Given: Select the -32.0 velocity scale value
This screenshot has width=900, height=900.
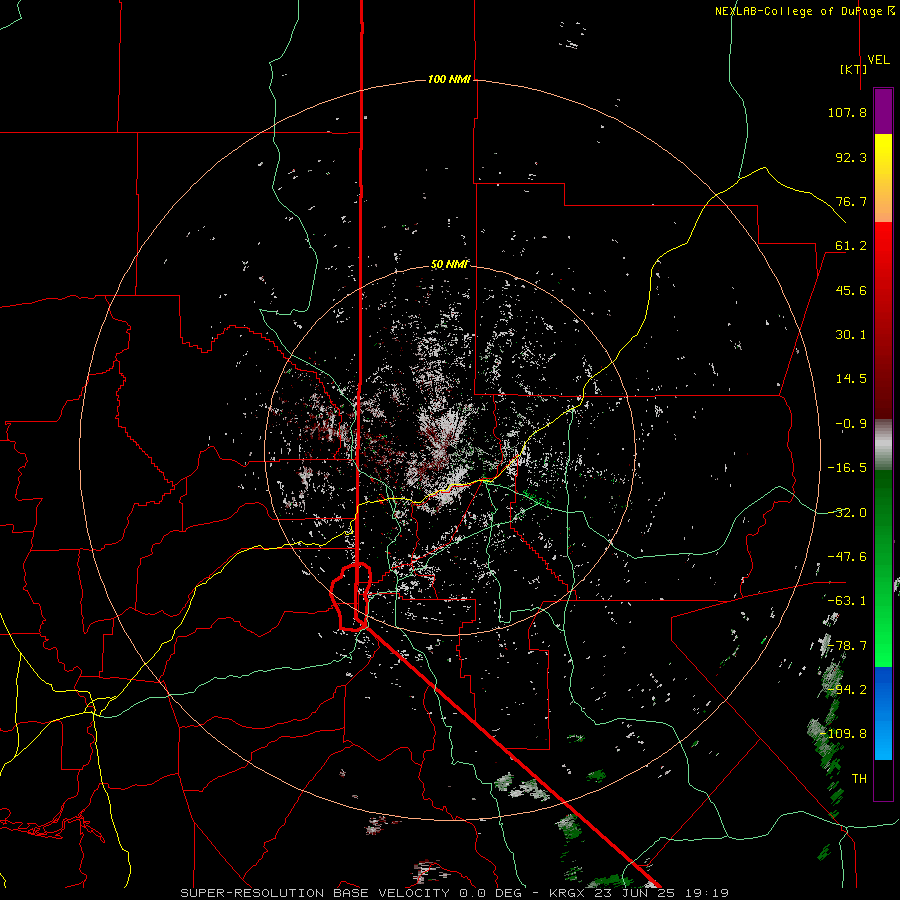Looking at the screenshot, I should tap(847, 513).
